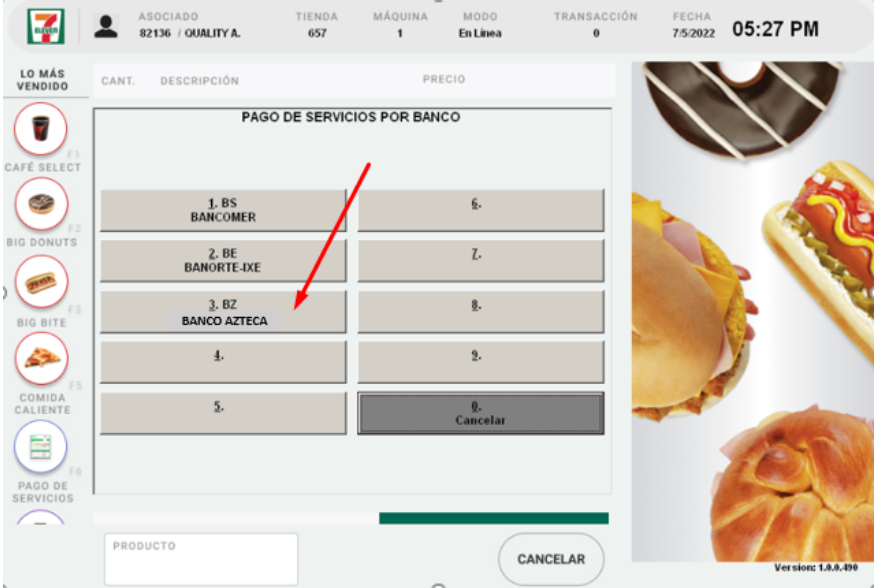Viewport: 879px width, 588px height.
Task: Choose the Big Bite hot dog icon
Action: point(41,282)
